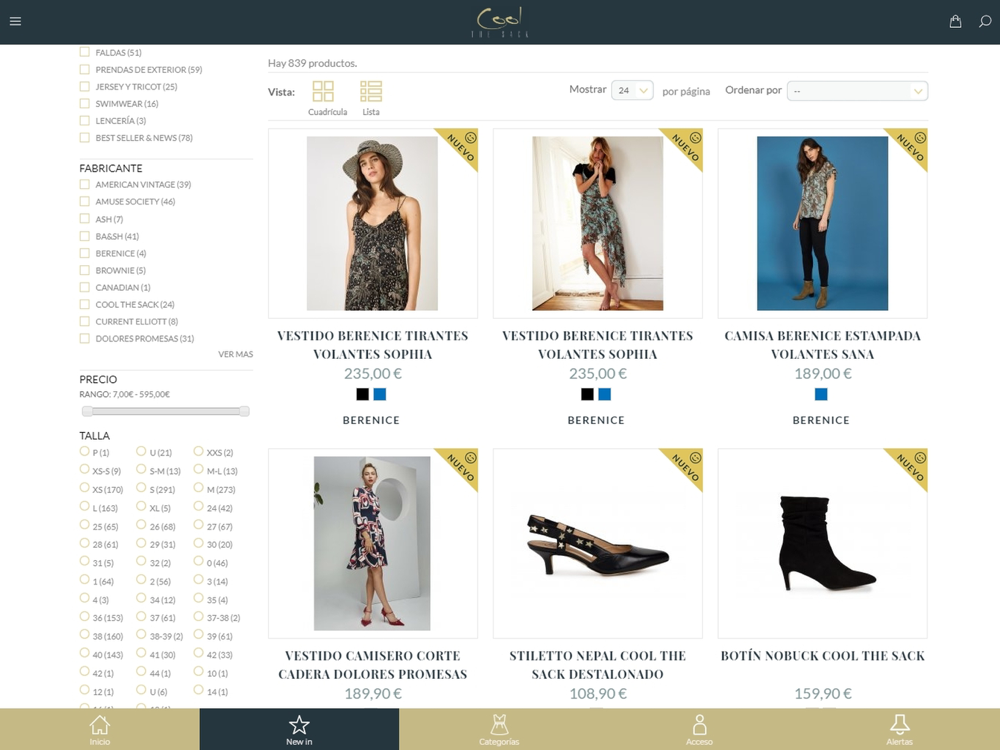Open the Ordenar por dropdown

tap(857, 91)
